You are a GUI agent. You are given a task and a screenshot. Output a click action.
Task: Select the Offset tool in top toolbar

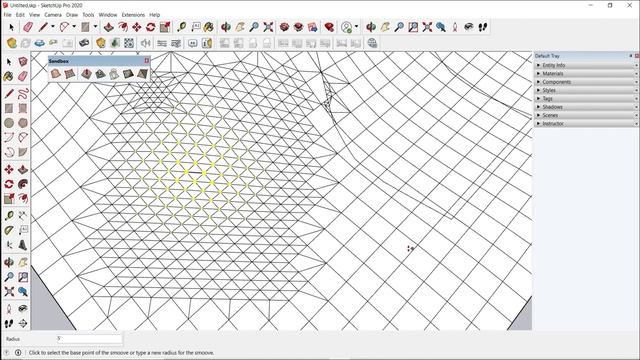click(x=122, y=27)
